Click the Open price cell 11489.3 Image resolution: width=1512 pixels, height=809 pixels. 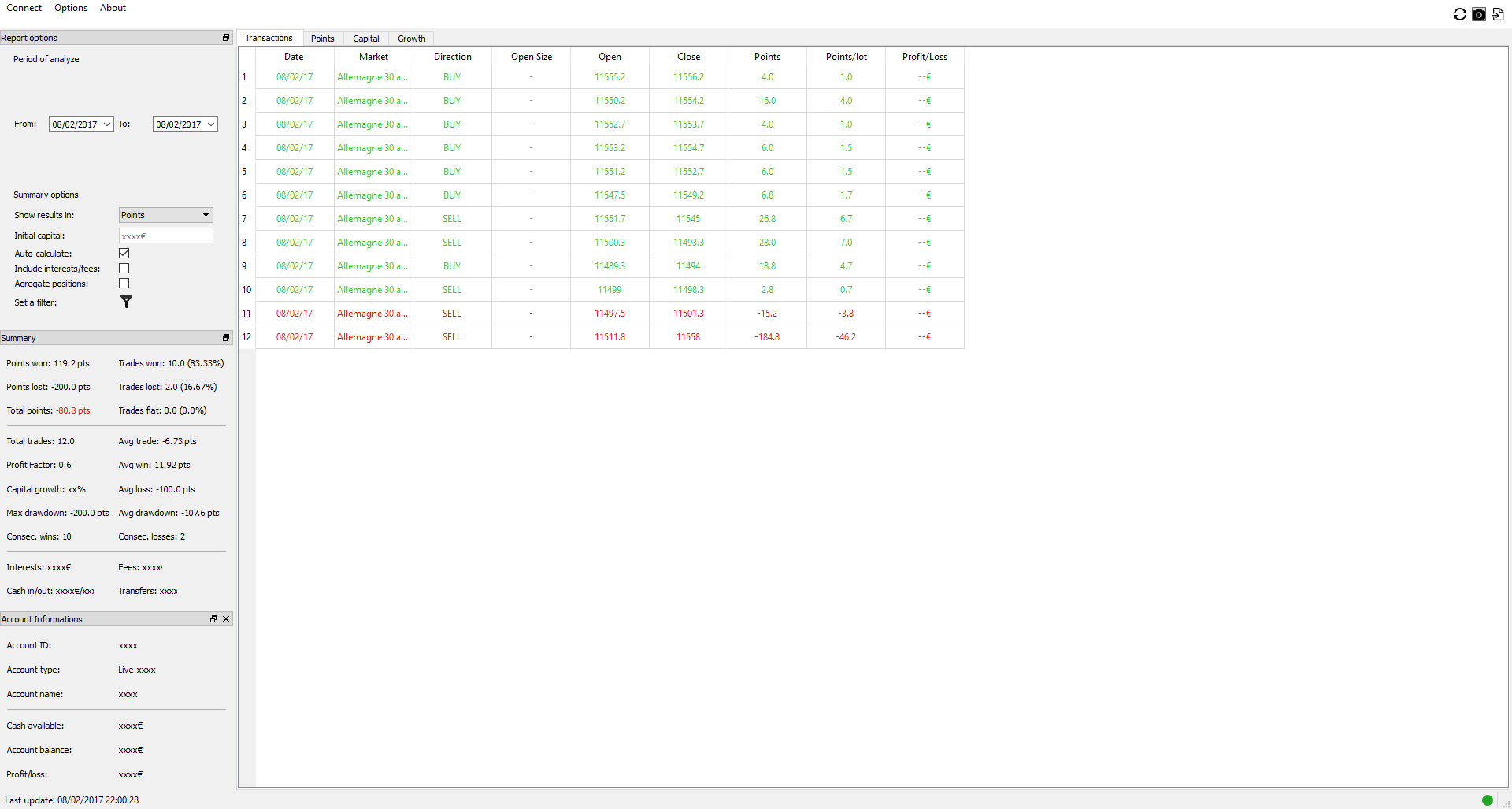[610, 266]
